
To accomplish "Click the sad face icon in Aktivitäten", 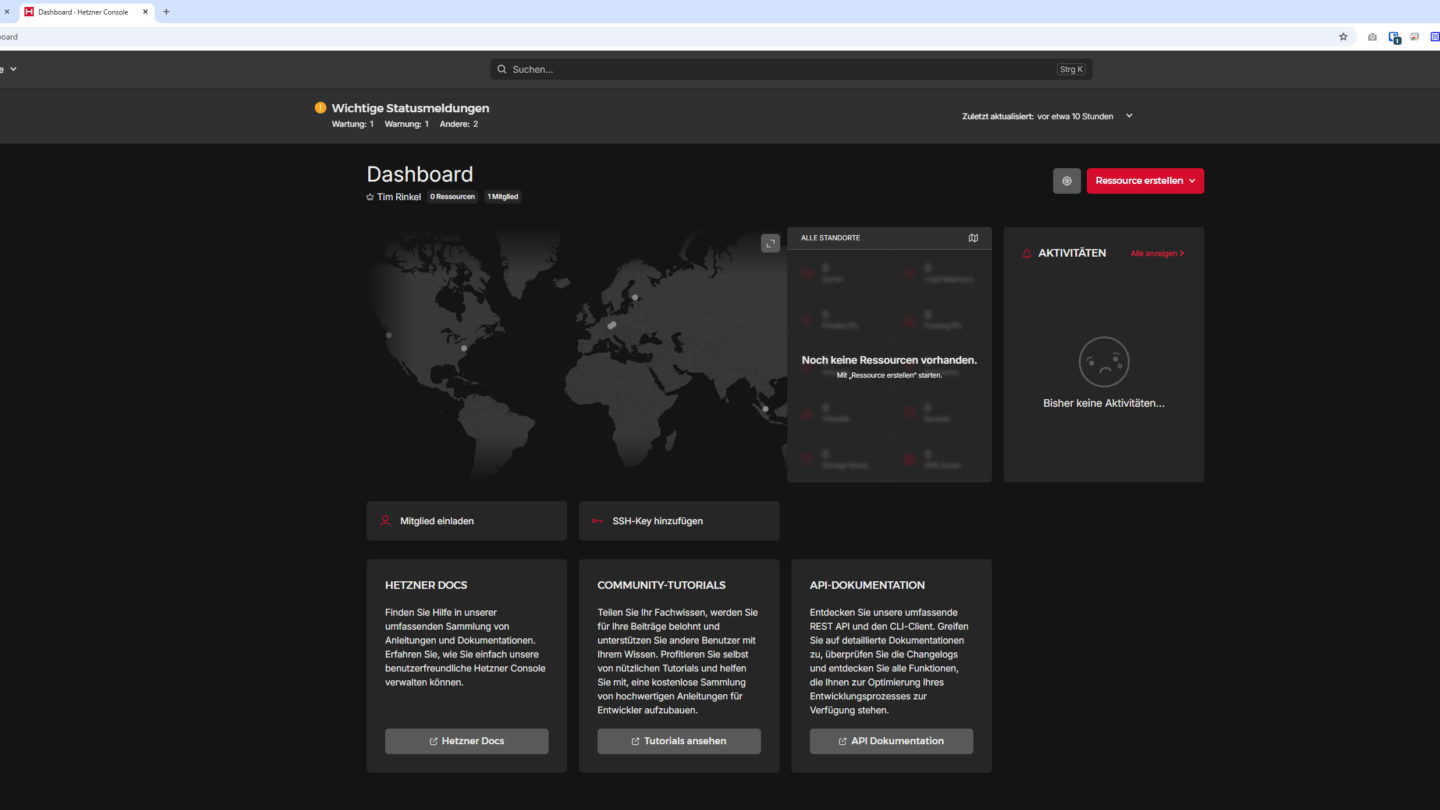I will [x=1104, y=362].
